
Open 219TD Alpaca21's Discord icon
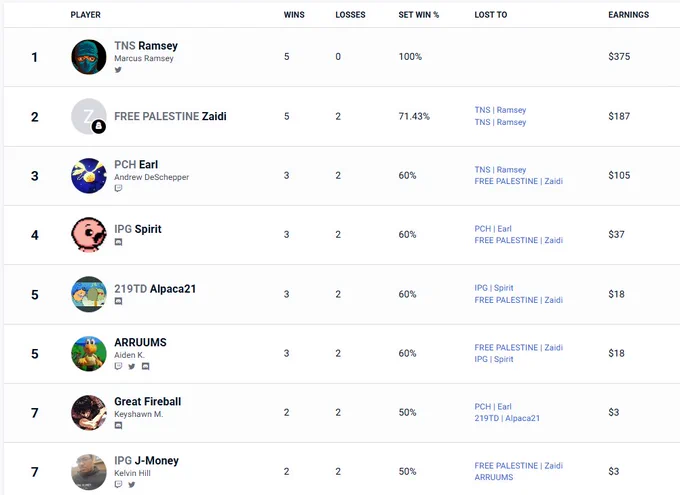pos(118,301)
